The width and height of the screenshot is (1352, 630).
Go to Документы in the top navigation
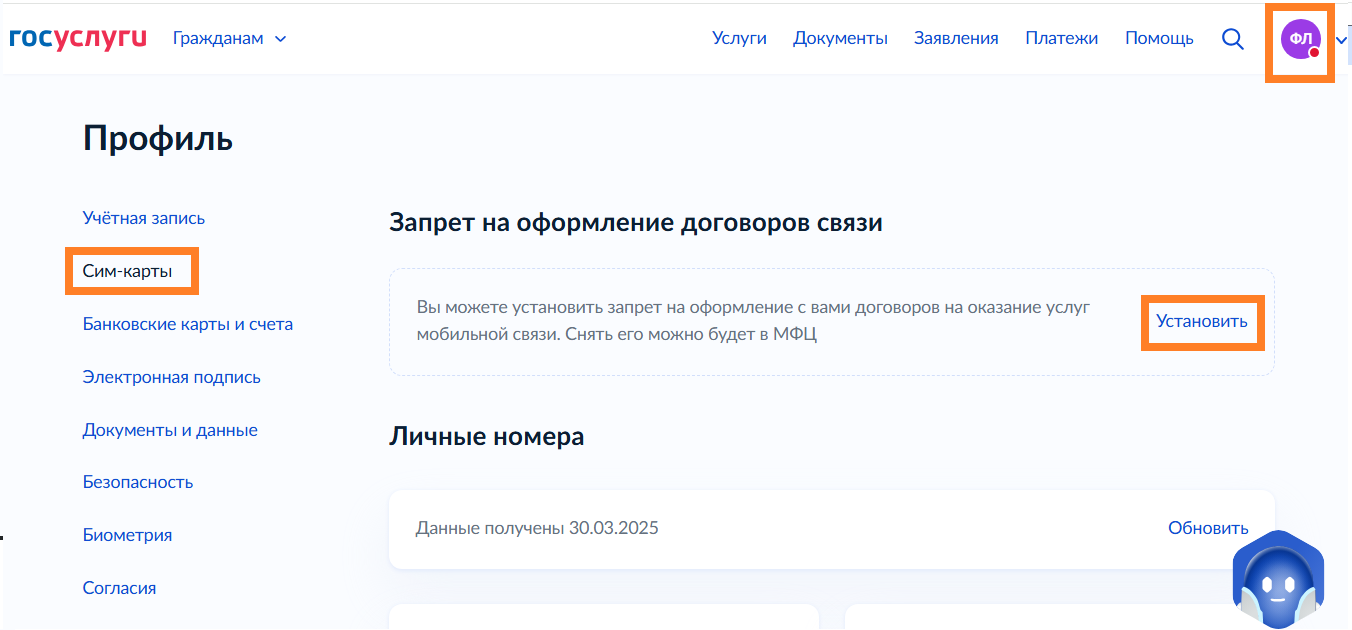(840, 38)
